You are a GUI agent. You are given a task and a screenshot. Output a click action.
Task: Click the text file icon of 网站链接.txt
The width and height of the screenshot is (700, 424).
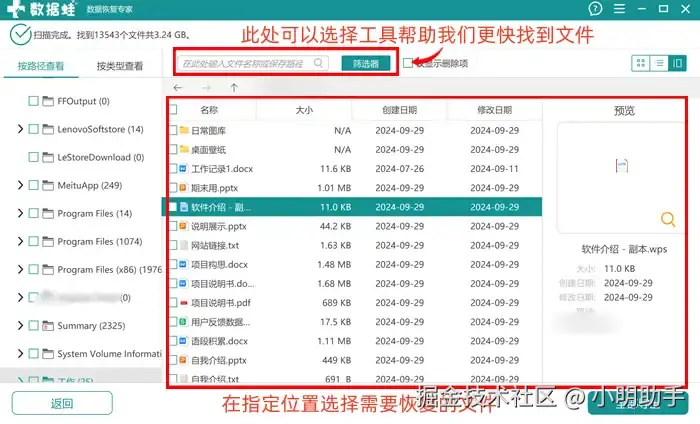183,245
